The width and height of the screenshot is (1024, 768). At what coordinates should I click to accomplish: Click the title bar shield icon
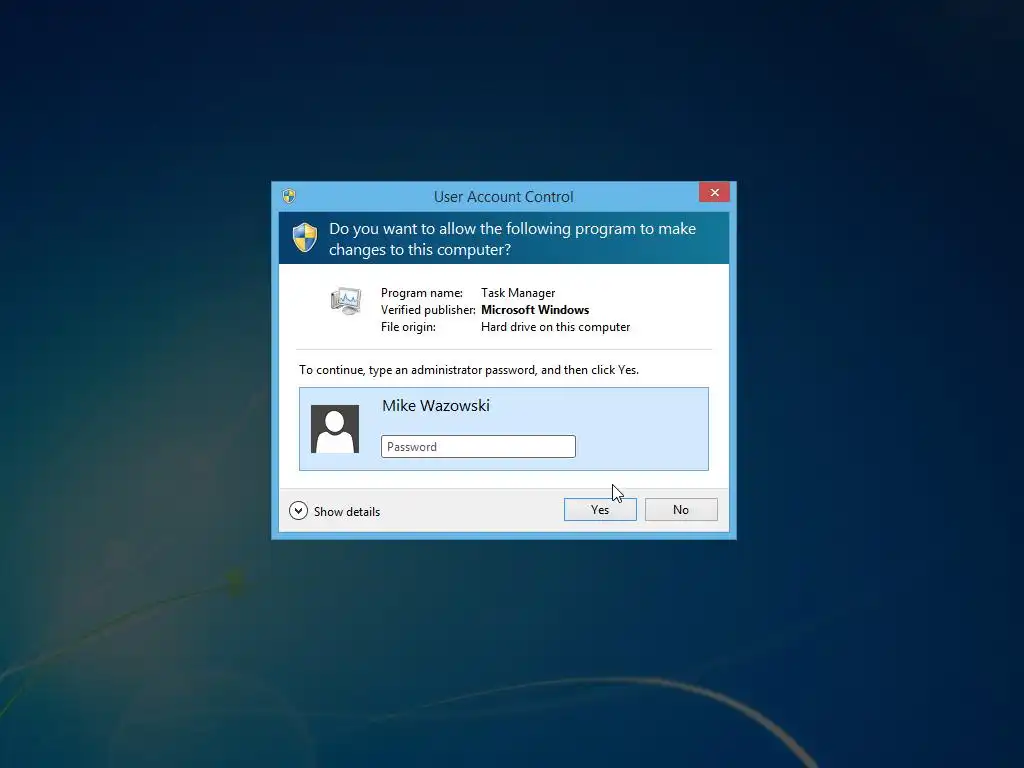point(289,196)
